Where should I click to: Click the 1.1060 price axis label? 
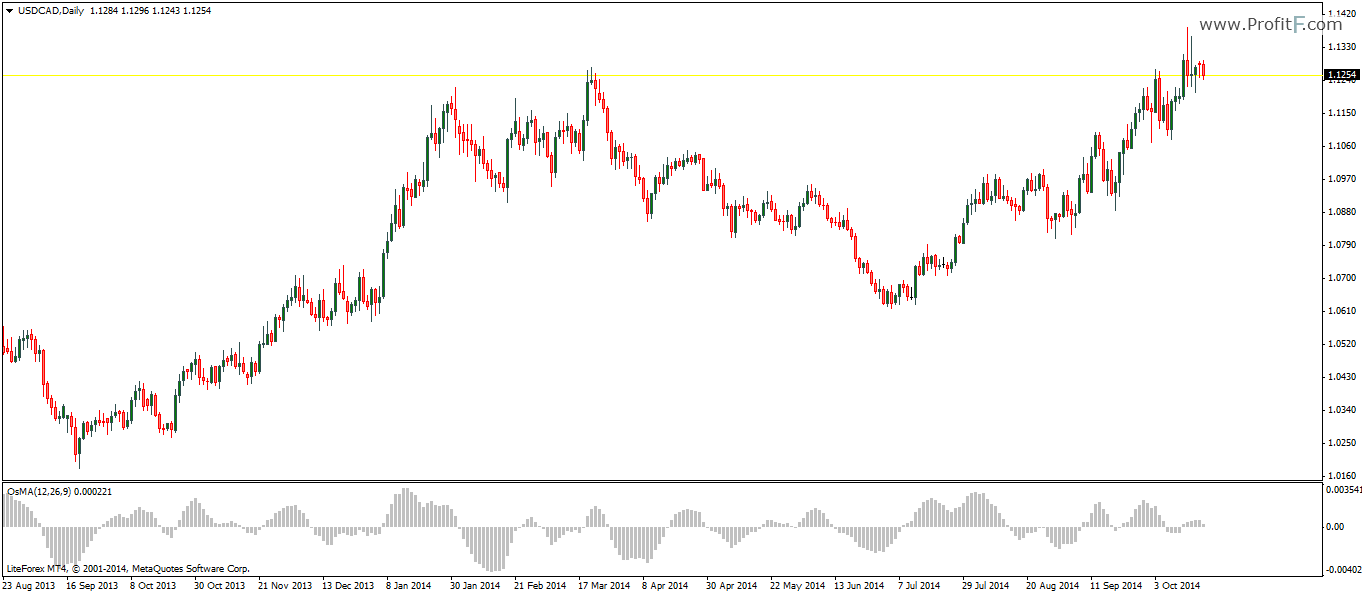[x=1341, y=146]
